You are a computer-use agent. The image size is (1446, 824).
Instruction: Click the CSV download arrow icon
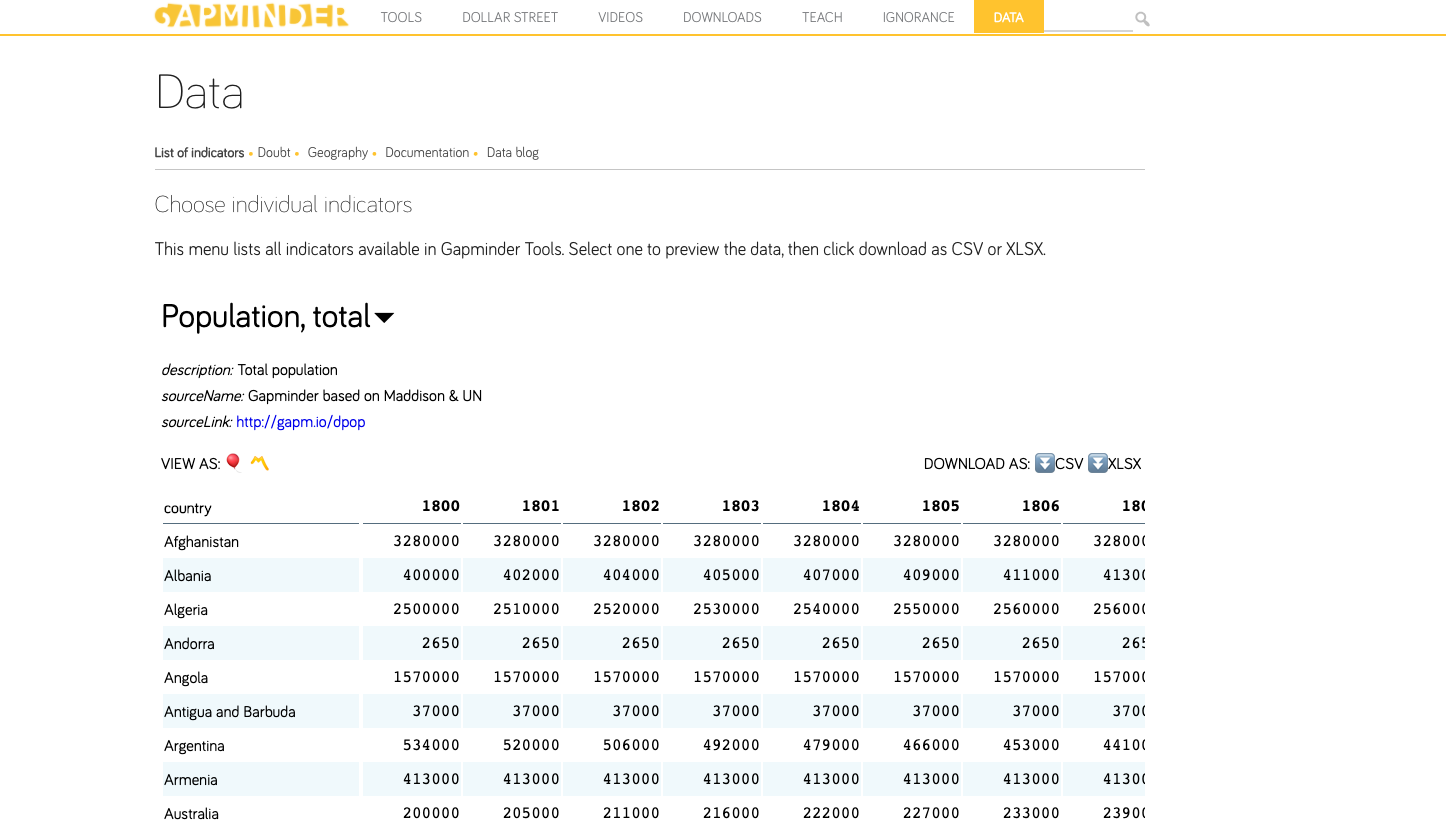[x=1045, y=463]
